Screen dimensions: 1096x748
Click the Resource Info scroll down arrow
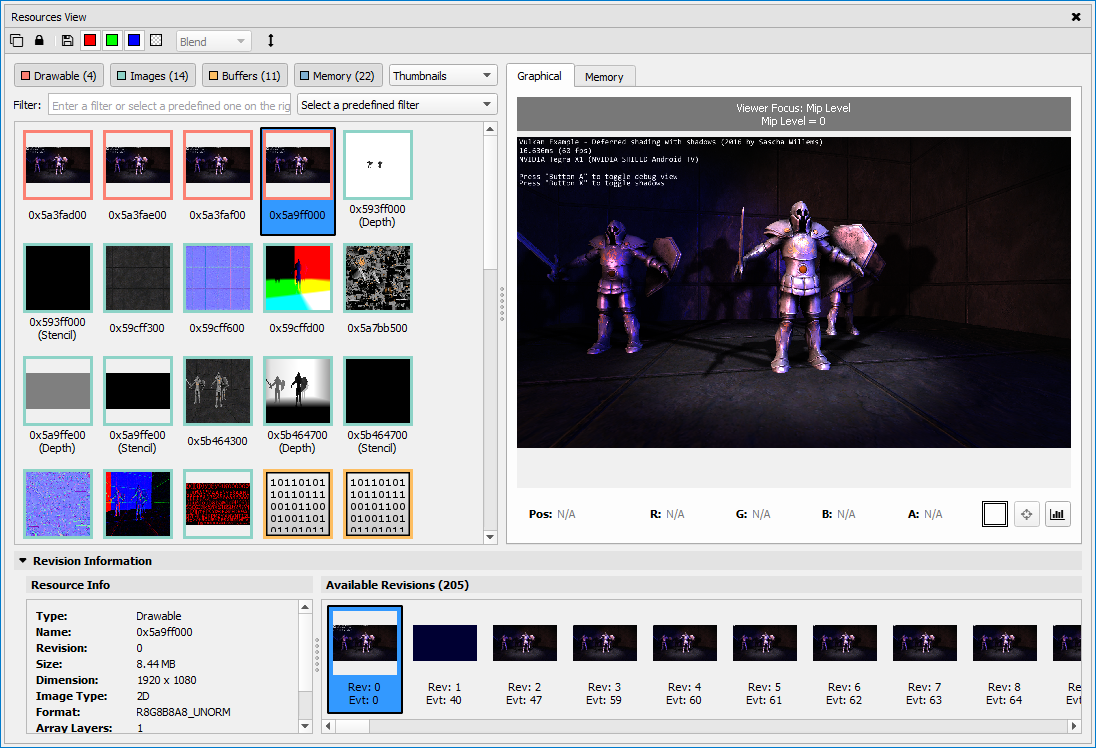tap(305, 726)
